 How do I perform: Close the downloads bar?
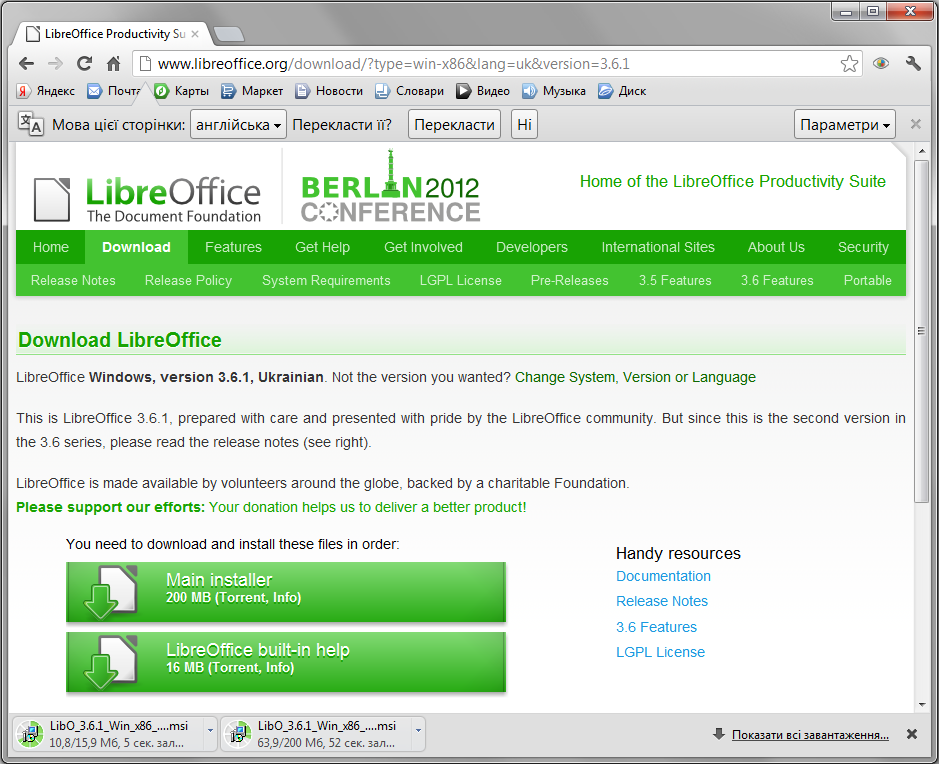point(911,734)
